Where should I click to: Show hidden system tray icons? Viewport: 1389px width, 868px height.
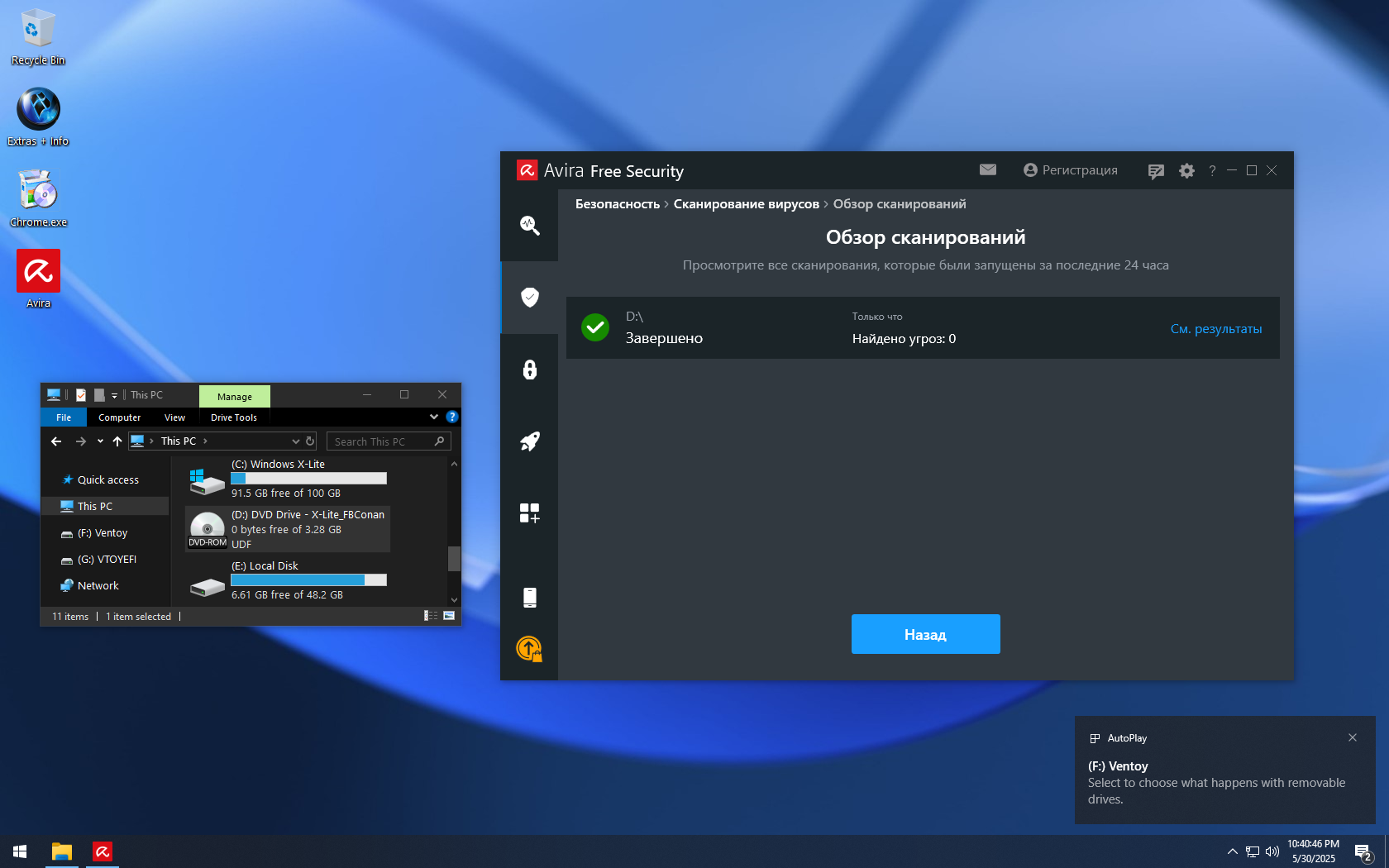(1232, 851)
